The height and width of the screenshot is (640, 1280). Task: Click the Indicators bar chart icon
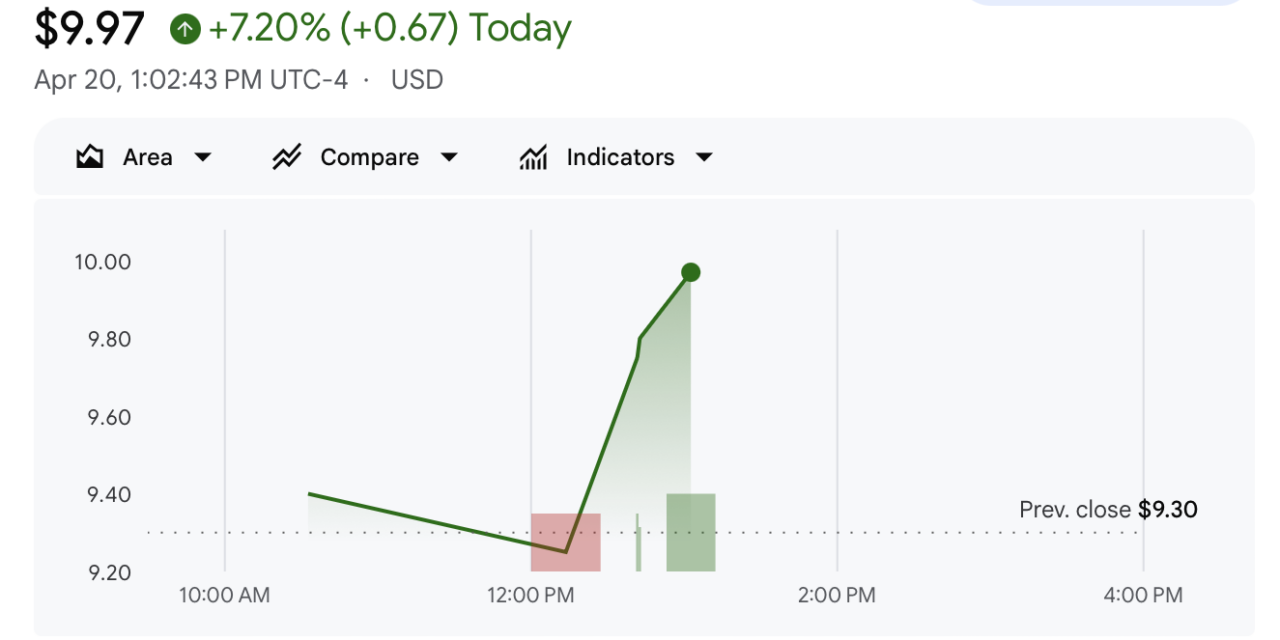(533, 157)
